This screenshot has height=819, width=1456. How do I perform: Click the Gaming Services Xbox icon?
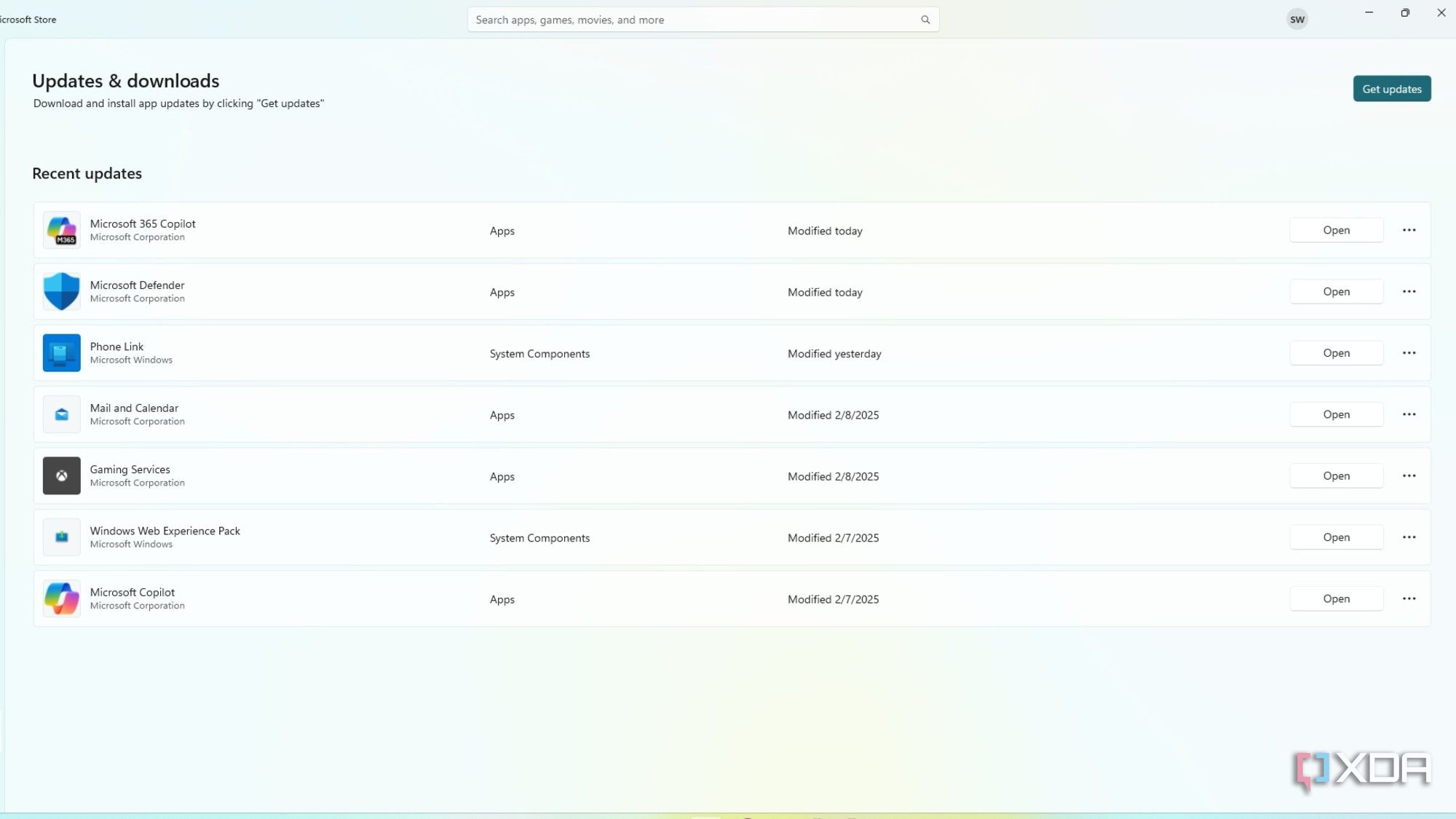[x=62, y=475]
